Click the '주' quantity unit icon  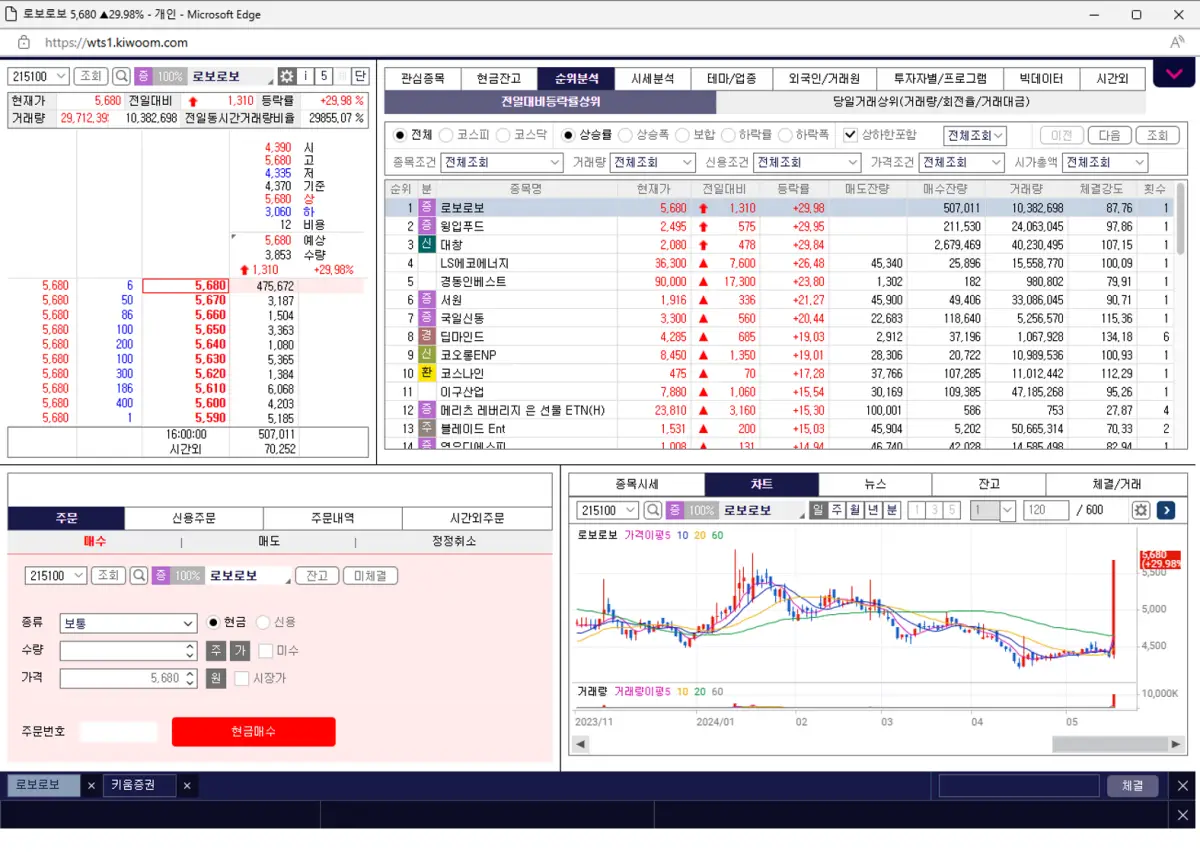pos(216,651)
